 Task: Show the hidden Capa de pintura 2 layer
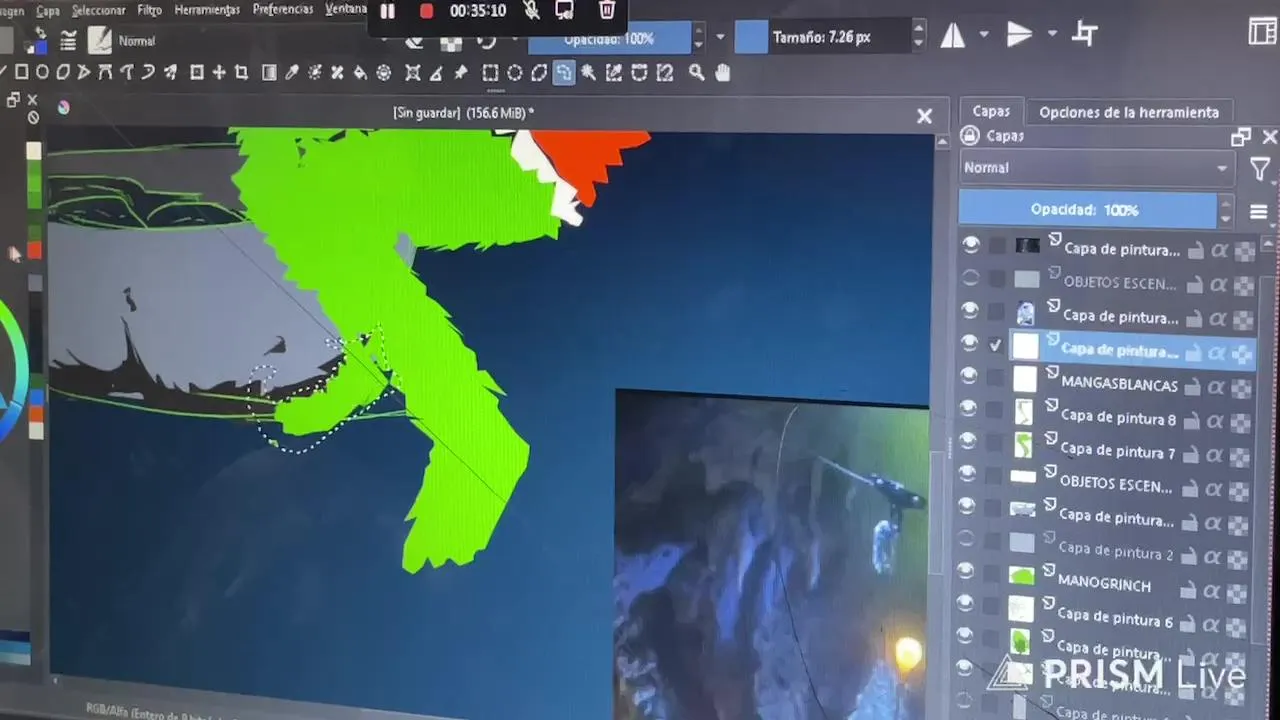pos(966,539)
